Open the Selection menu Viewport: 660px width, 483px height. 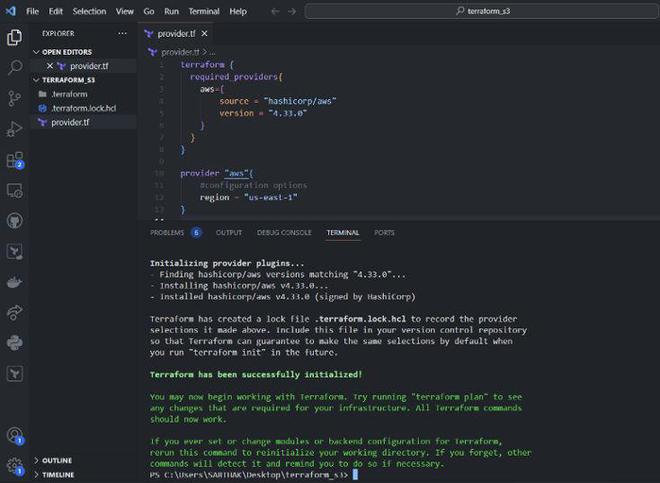(89, 11)
